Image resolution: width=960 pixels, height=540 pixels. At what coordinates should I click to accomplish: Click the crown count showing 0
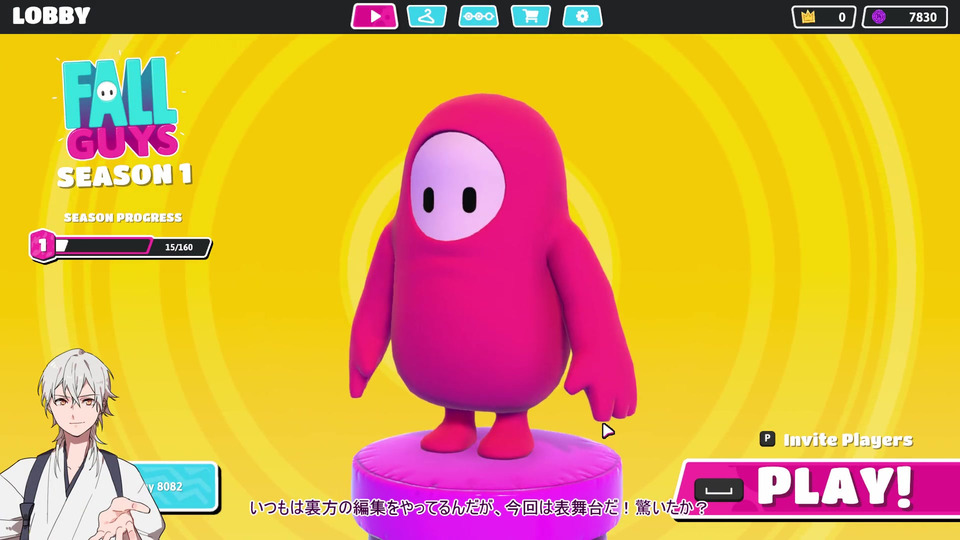823,17
